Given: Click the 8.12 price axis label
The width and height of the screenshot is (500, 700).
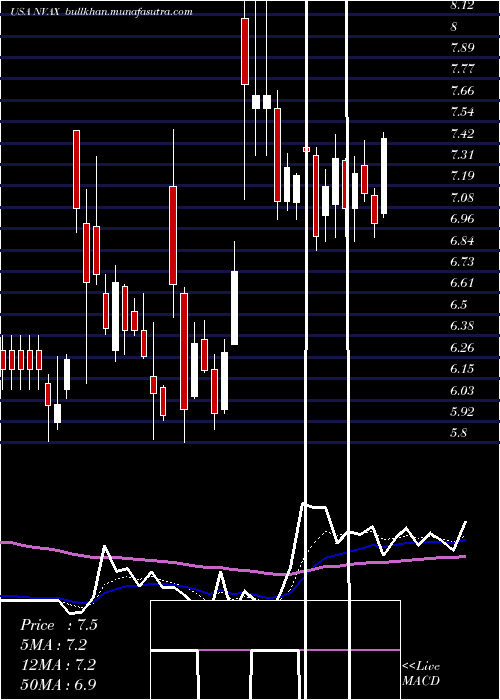Looking at the screenshot, I should coord(462,5).
